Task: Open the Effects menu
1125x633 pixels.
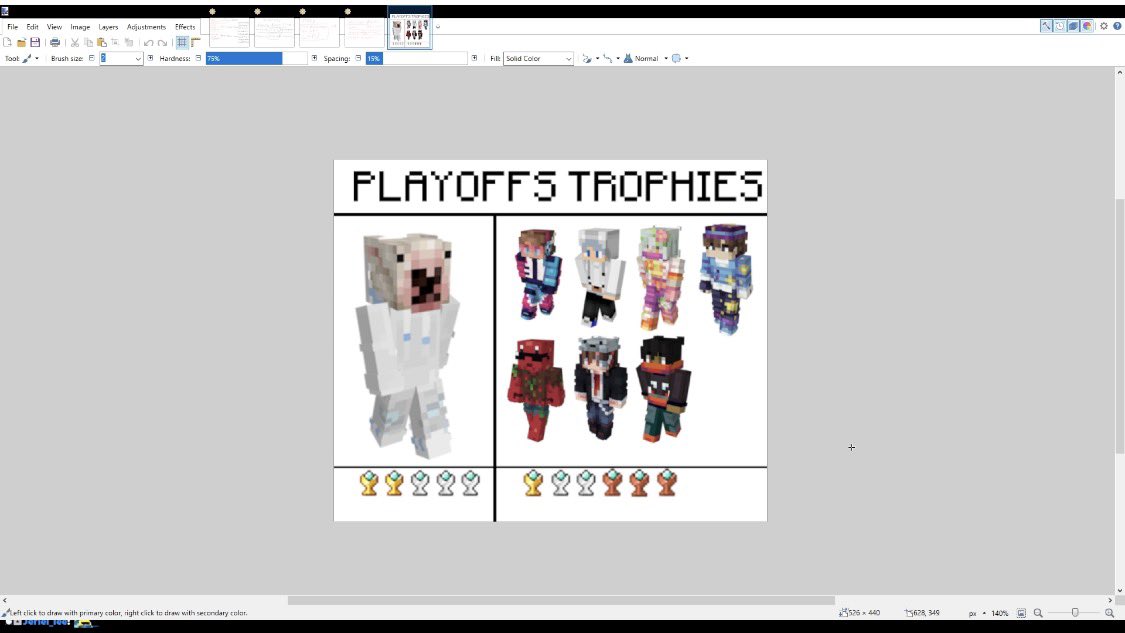Action: point(185,27)
